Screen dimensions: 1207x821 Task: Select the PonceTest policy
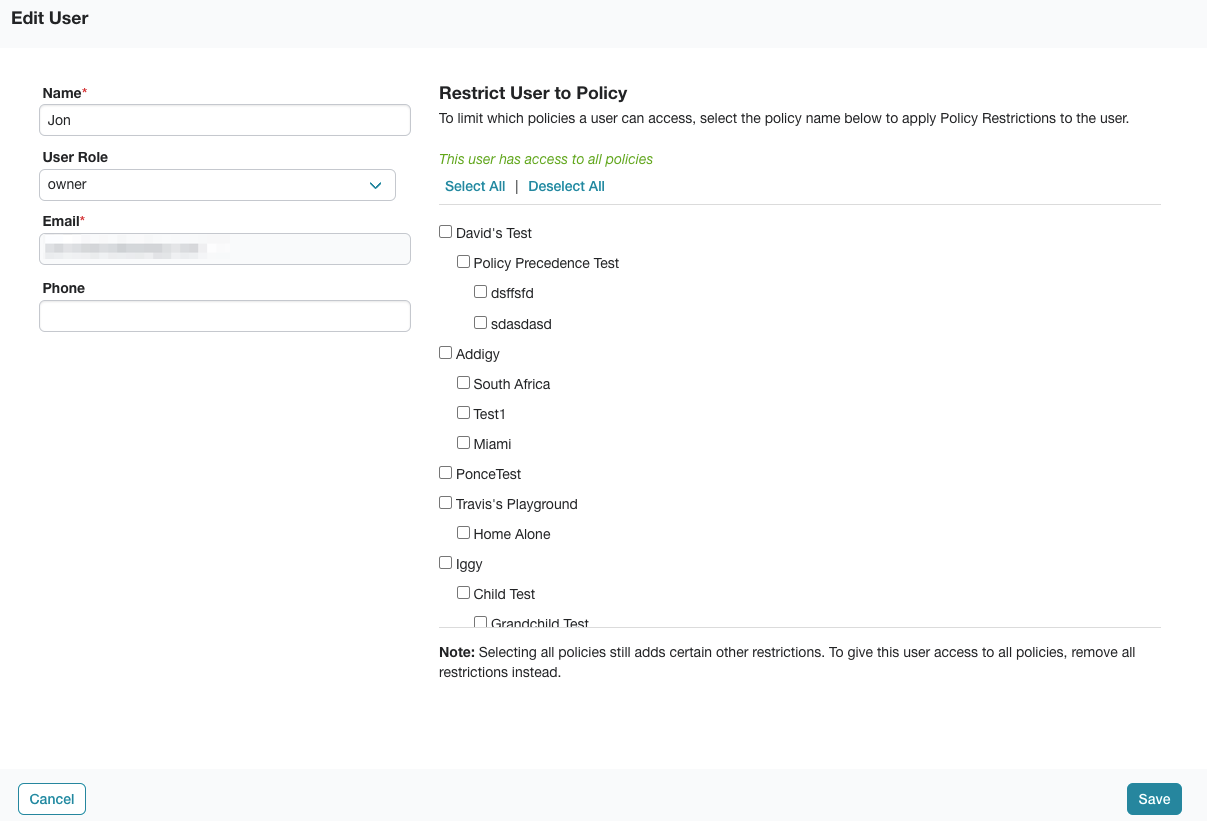[x=445, y=471]
